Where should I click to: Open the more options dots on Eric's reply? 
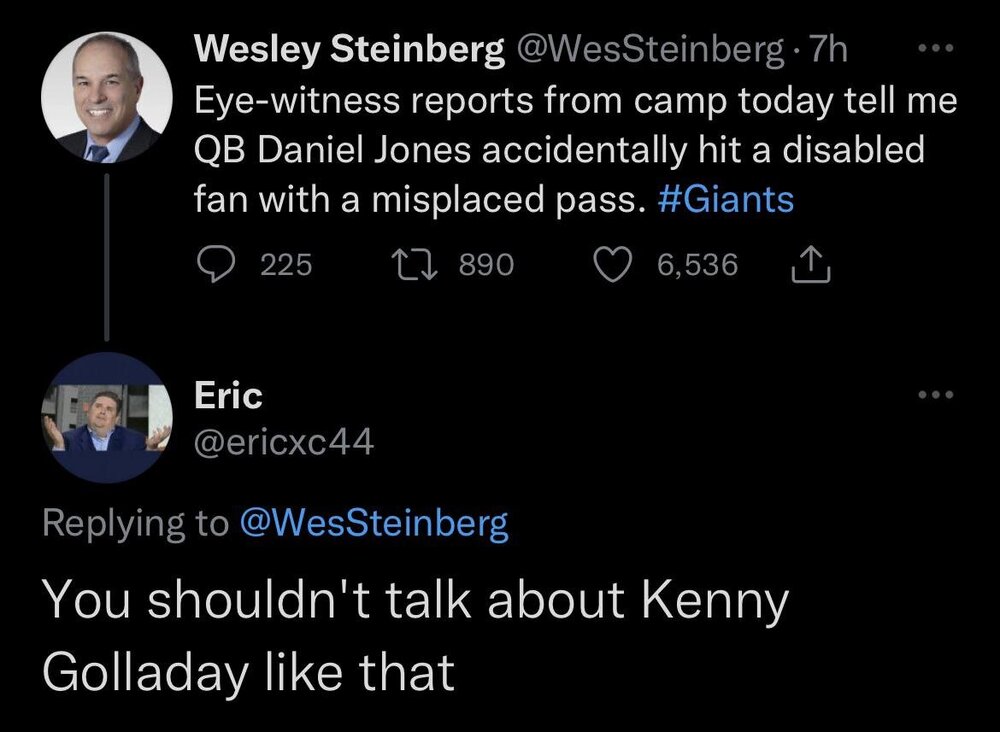[x=936, y=395]
